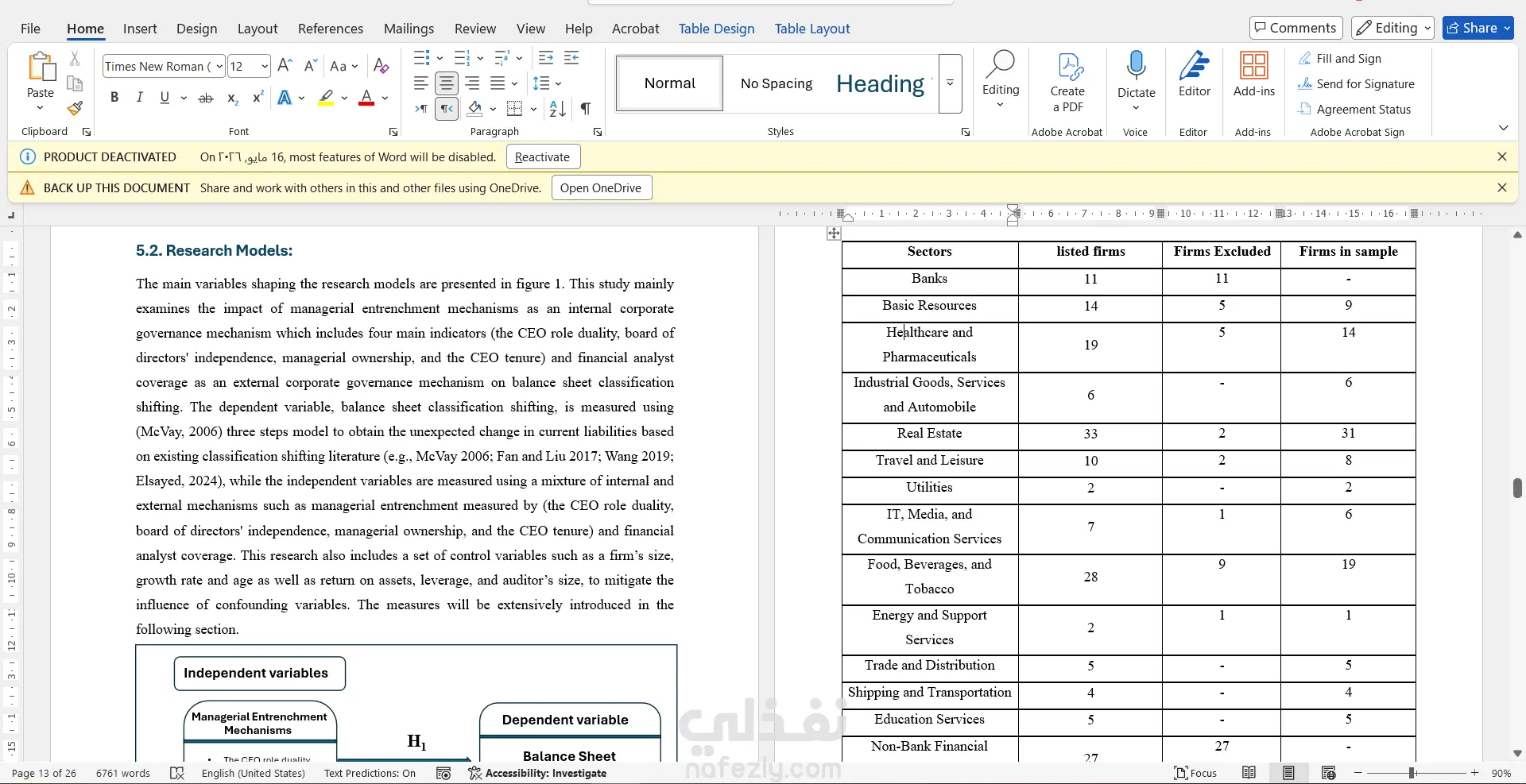The image size is (1526, 784).
Task: Clear all formatting icon
Action: 381,66
